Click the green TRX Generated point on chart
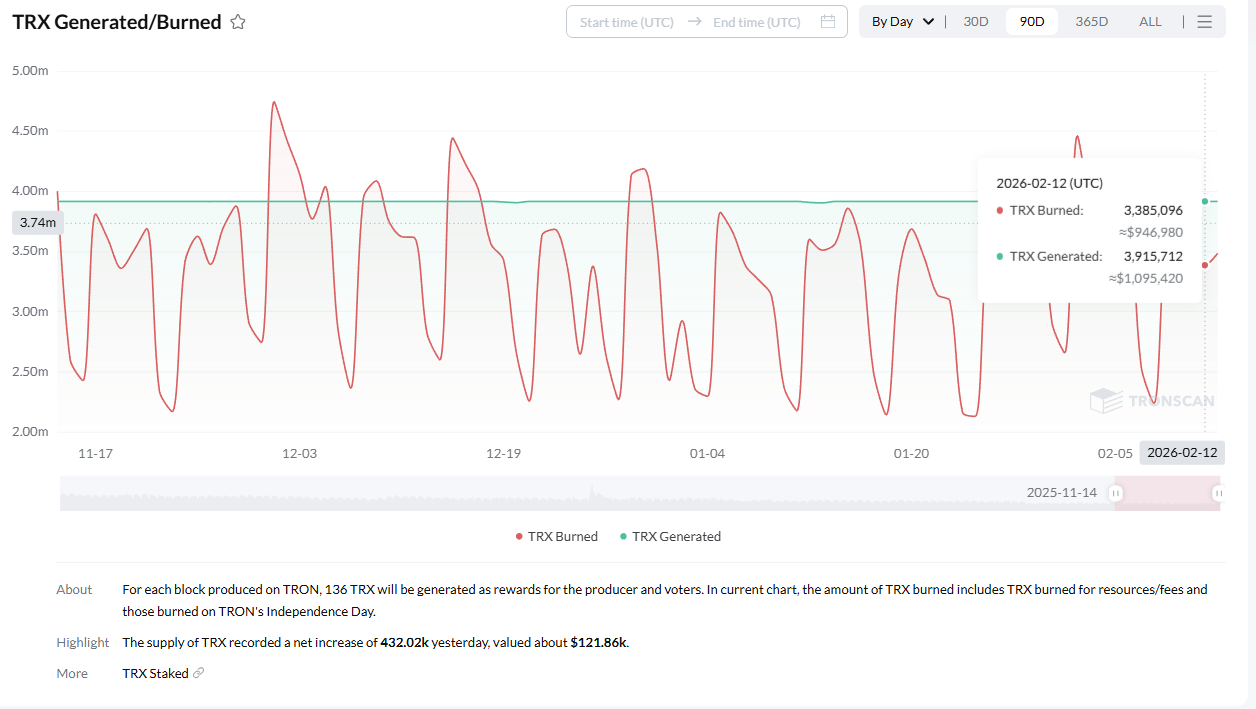 pos(1204,201)
